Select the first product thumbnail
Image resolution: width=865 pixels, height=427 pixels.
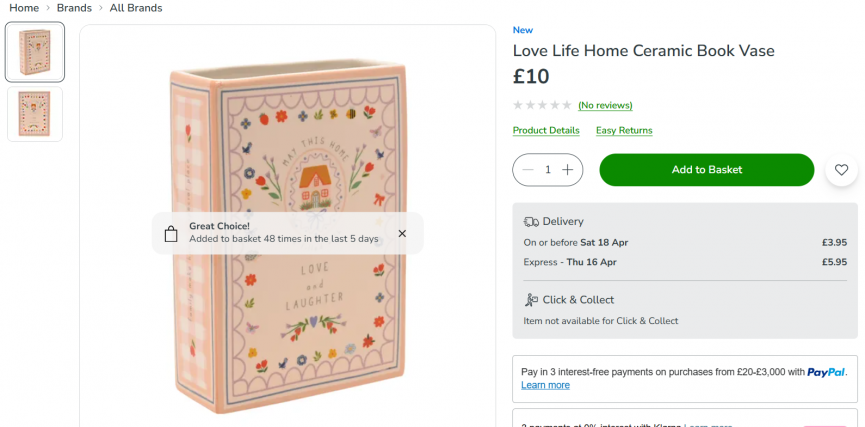click(x=35, y=52)
